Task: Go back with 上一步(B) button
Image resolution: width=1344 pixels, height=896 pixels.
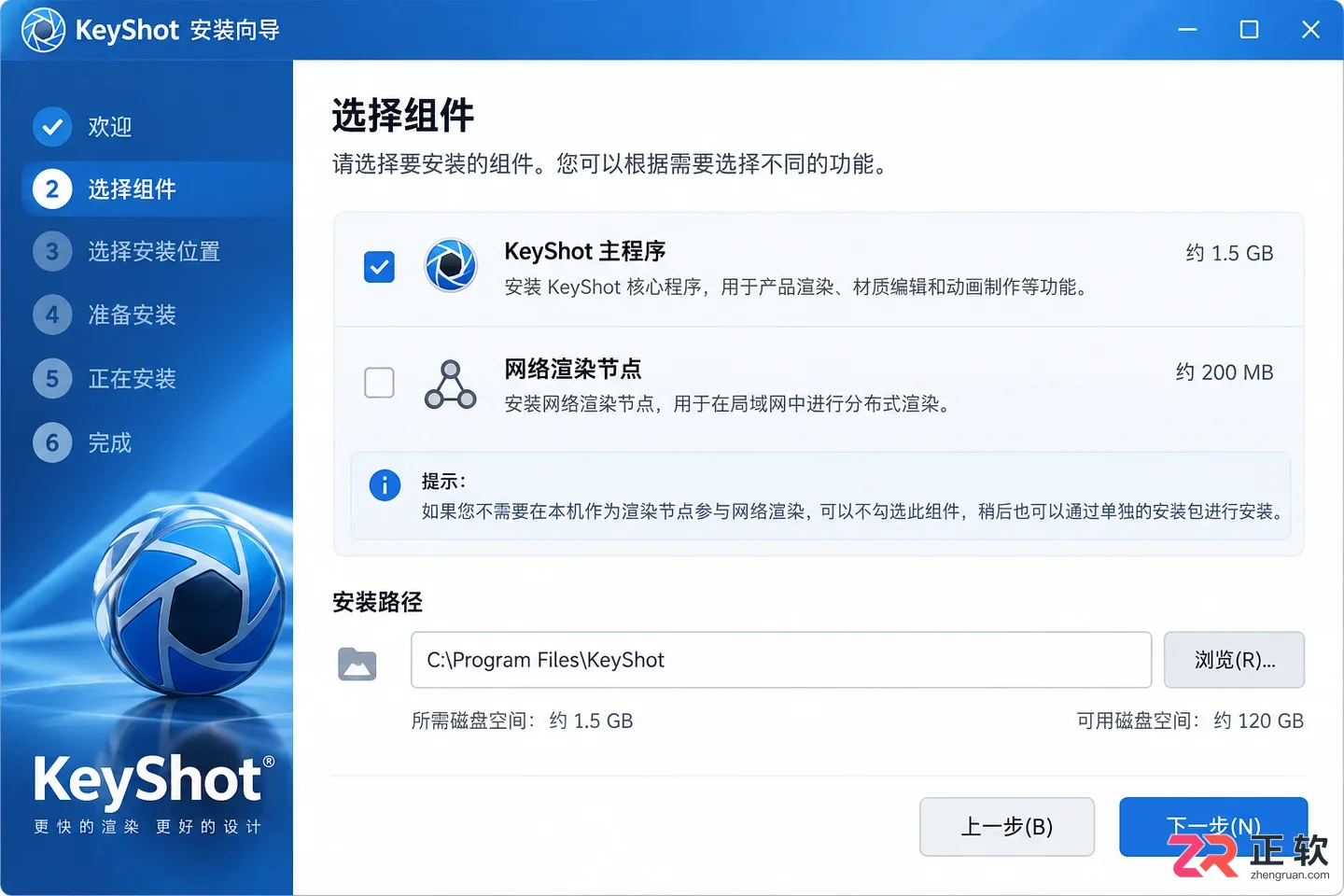Action: [1007, 827]
